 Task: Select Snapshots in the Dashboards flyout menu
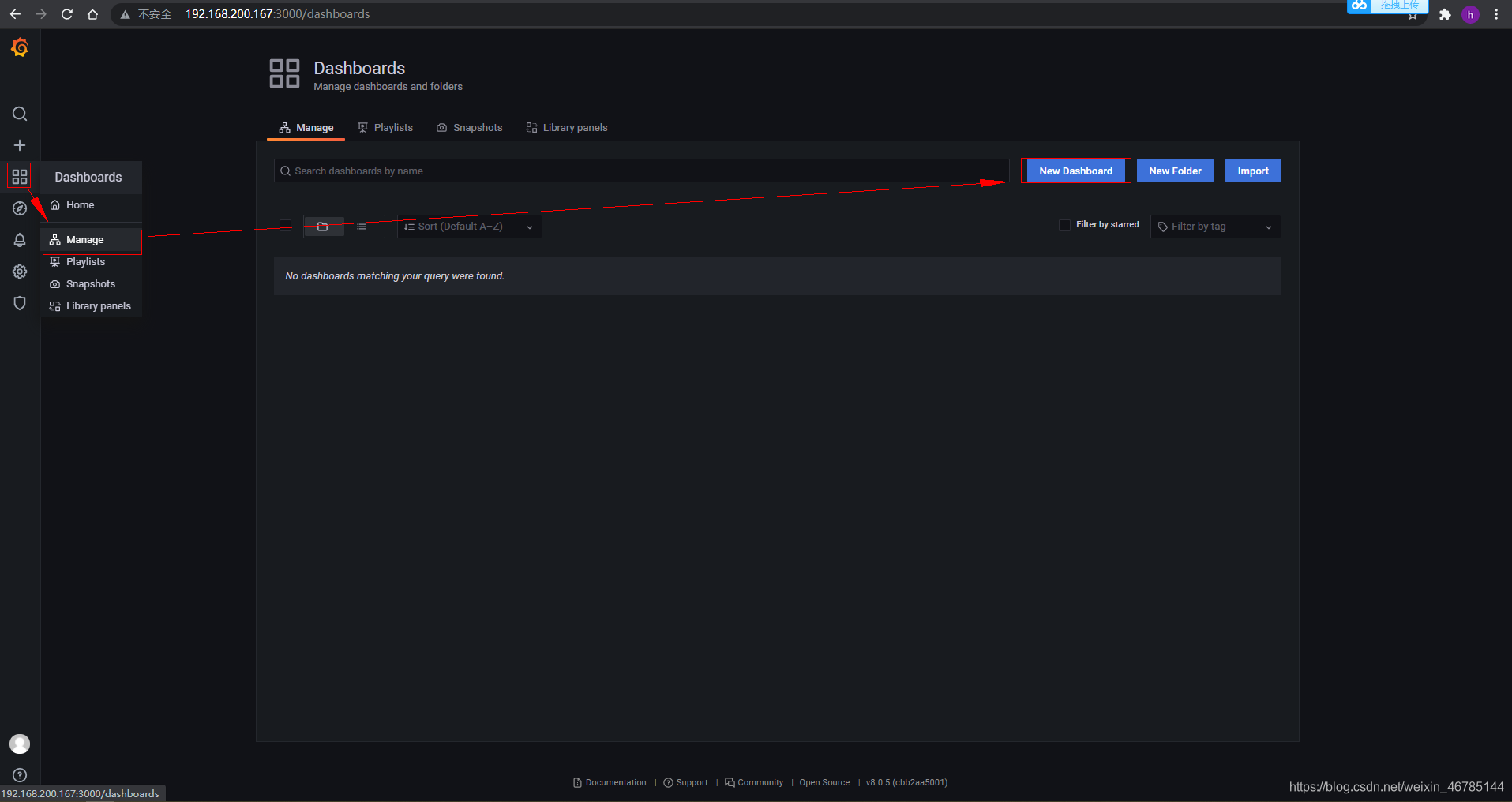tap(92, 284)
